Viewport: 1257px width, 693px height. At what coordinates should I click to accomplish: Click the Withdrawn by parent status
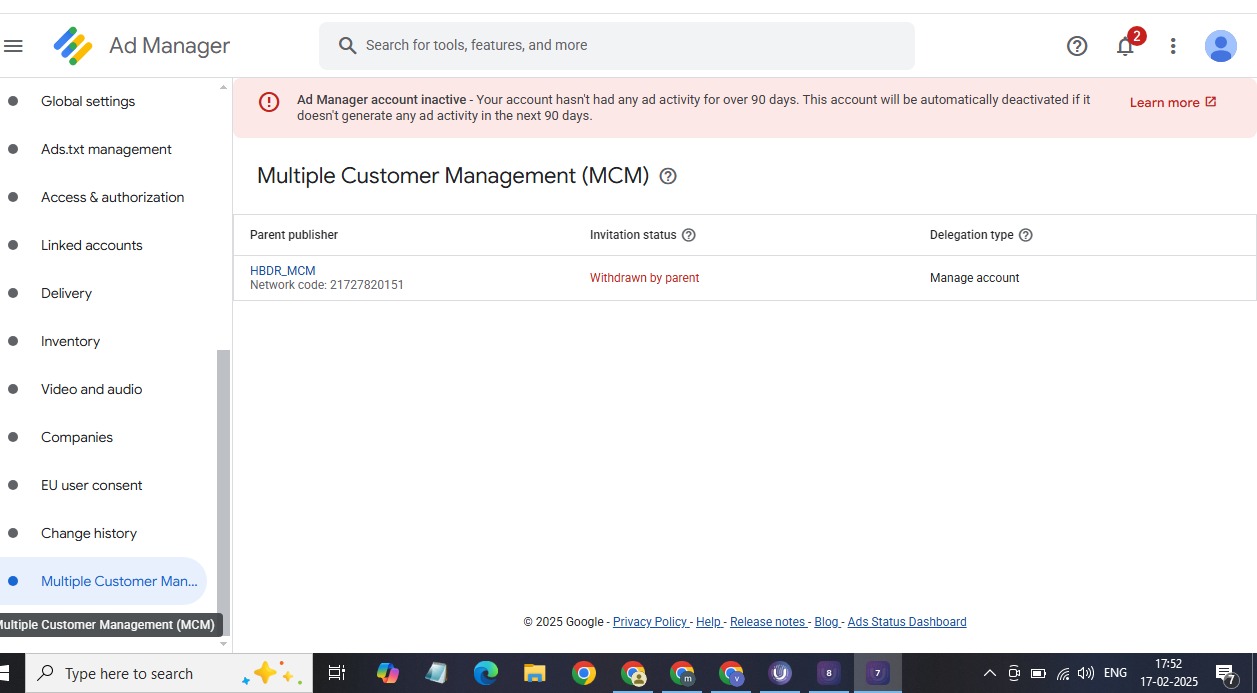644,278
